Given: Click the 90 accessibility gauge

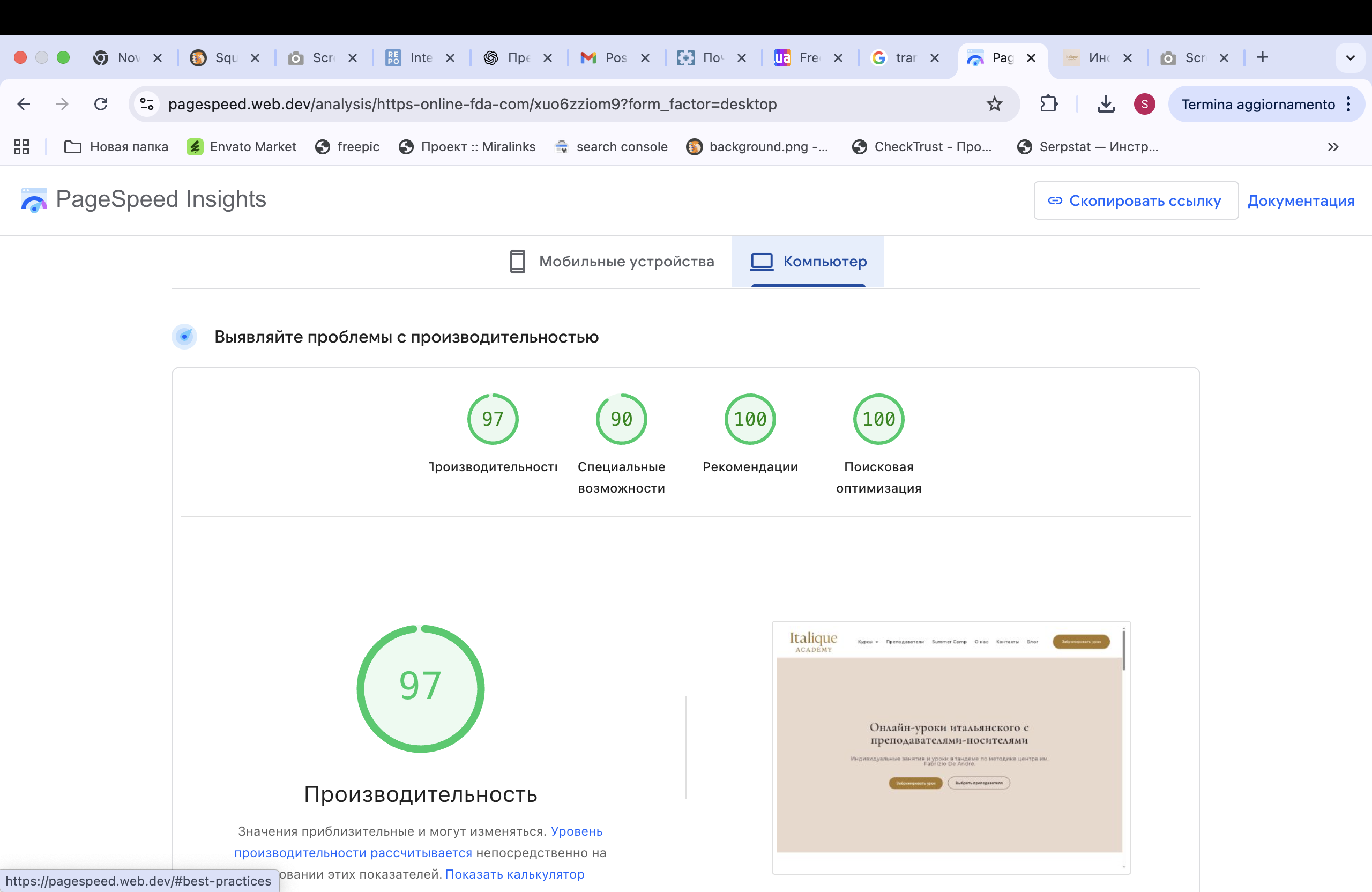Looking at the screenshot, I should 622,419.
